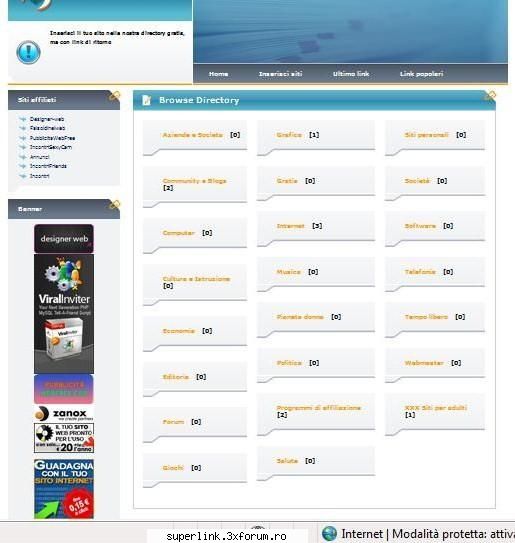Viewport: 515px width, 543px height.
Task: Click the 'Guadagna con il tuo sito' banner
Action: click(64, 489)
